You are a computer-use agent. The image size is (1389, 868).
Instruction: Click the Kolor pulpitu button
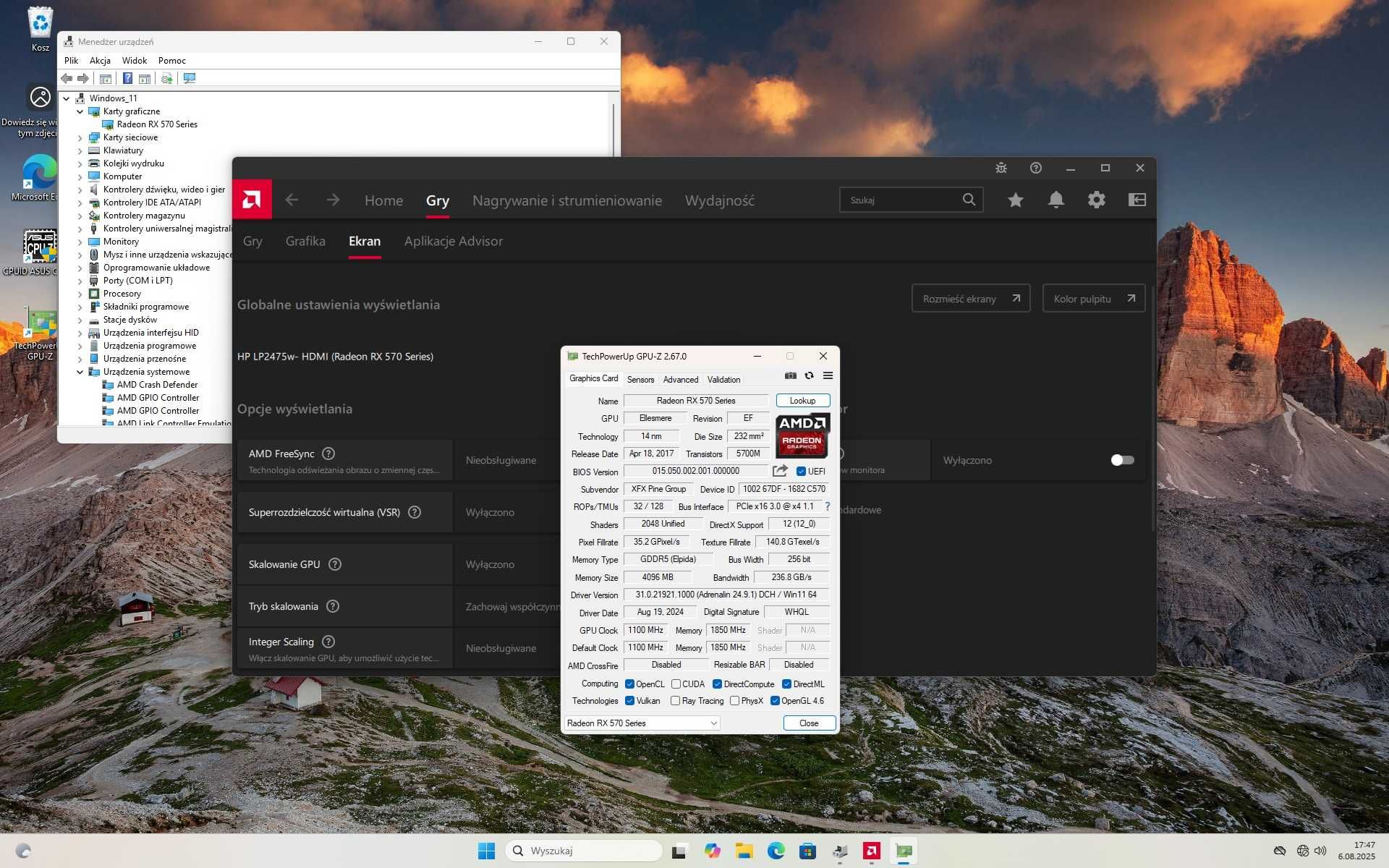point(1094,298)
